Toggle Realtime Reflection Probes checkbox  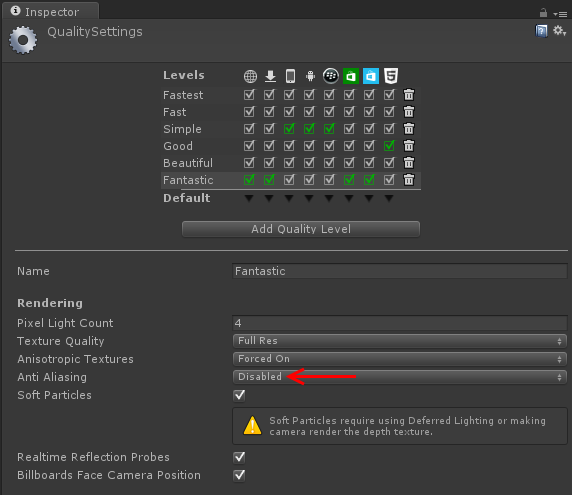(x=239, y=457)
